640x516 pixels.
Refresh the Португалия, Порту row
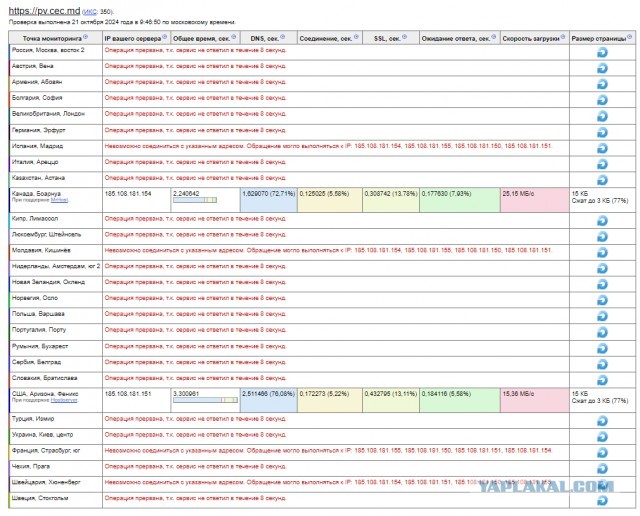point(602,332)
